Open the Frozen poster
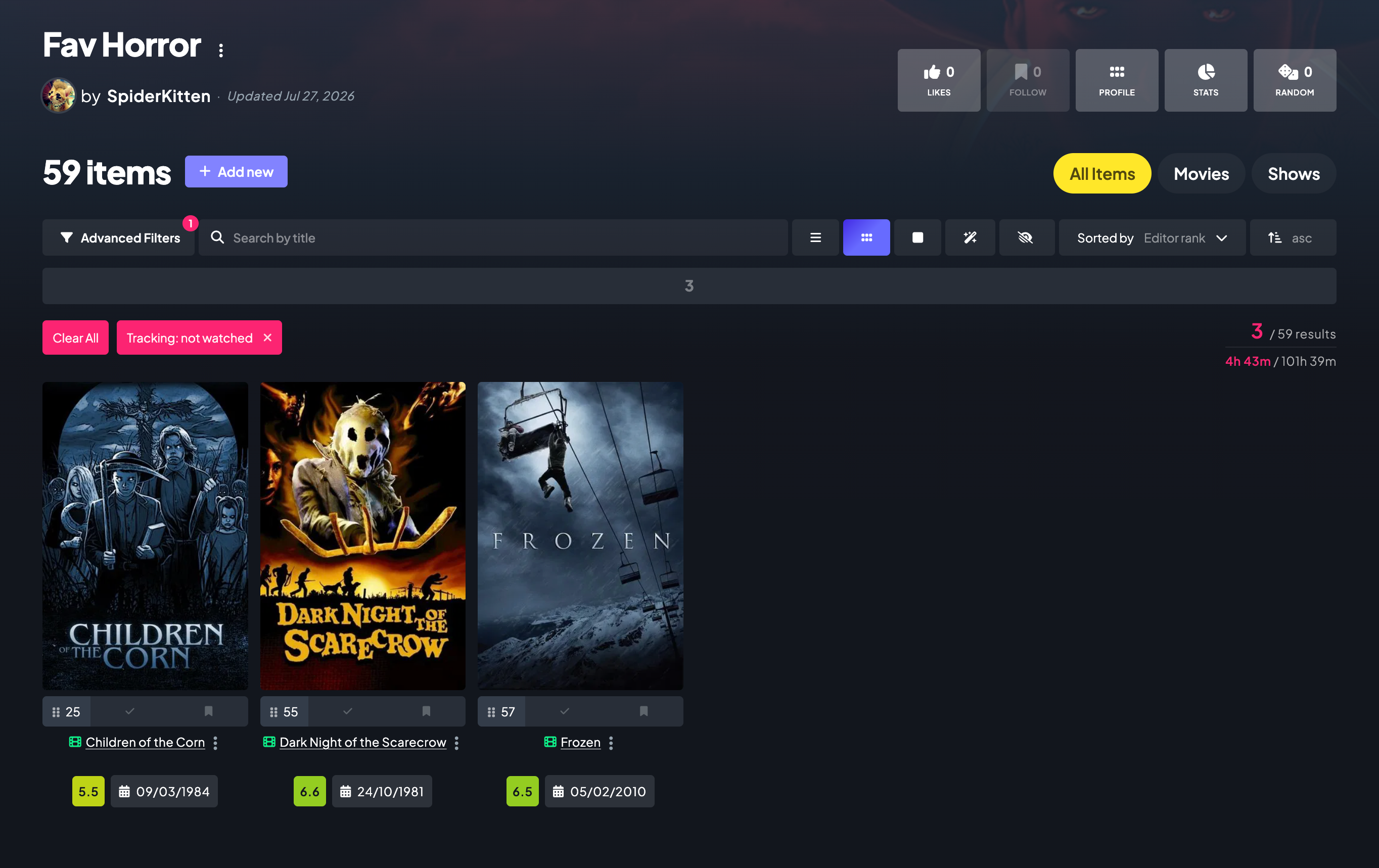1379x868 pixels. click(x=581, y=536)
